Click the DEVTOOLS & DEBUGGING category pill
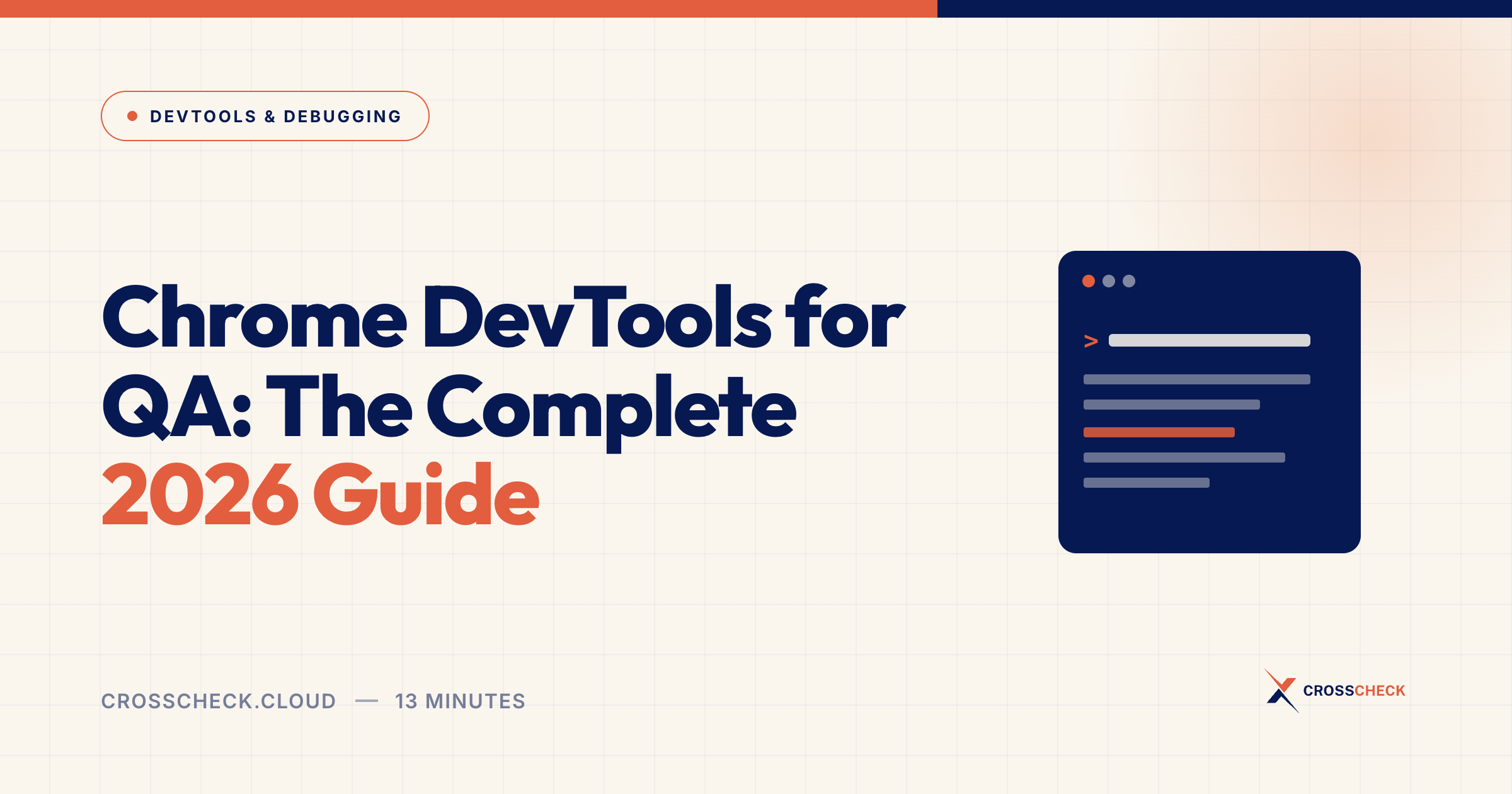This screenshot has width=1512, height=794. click(265, 116)
